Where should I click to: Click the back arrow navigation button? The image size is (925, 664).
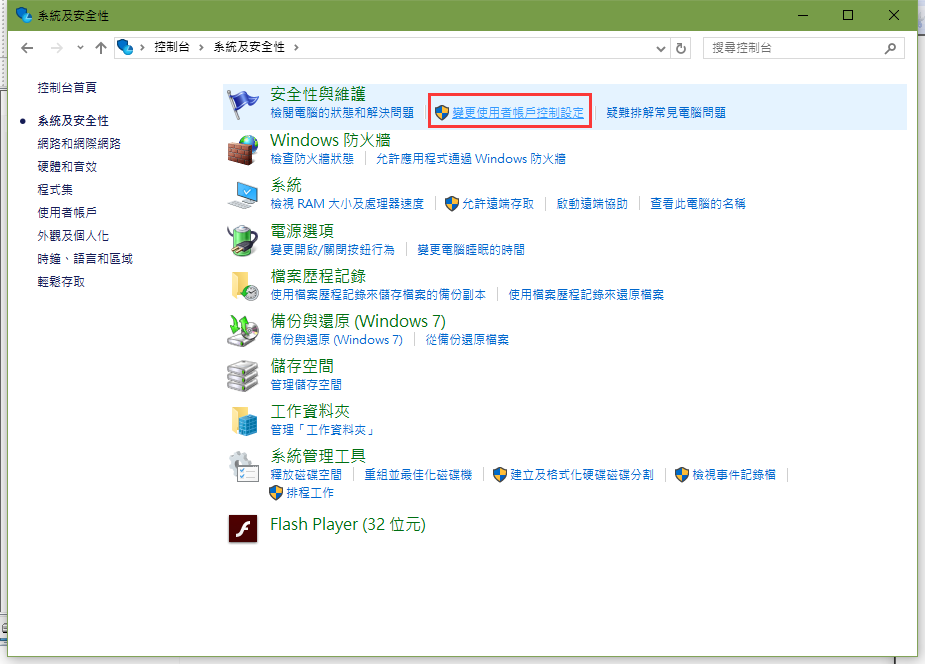(x=27, y=48)
